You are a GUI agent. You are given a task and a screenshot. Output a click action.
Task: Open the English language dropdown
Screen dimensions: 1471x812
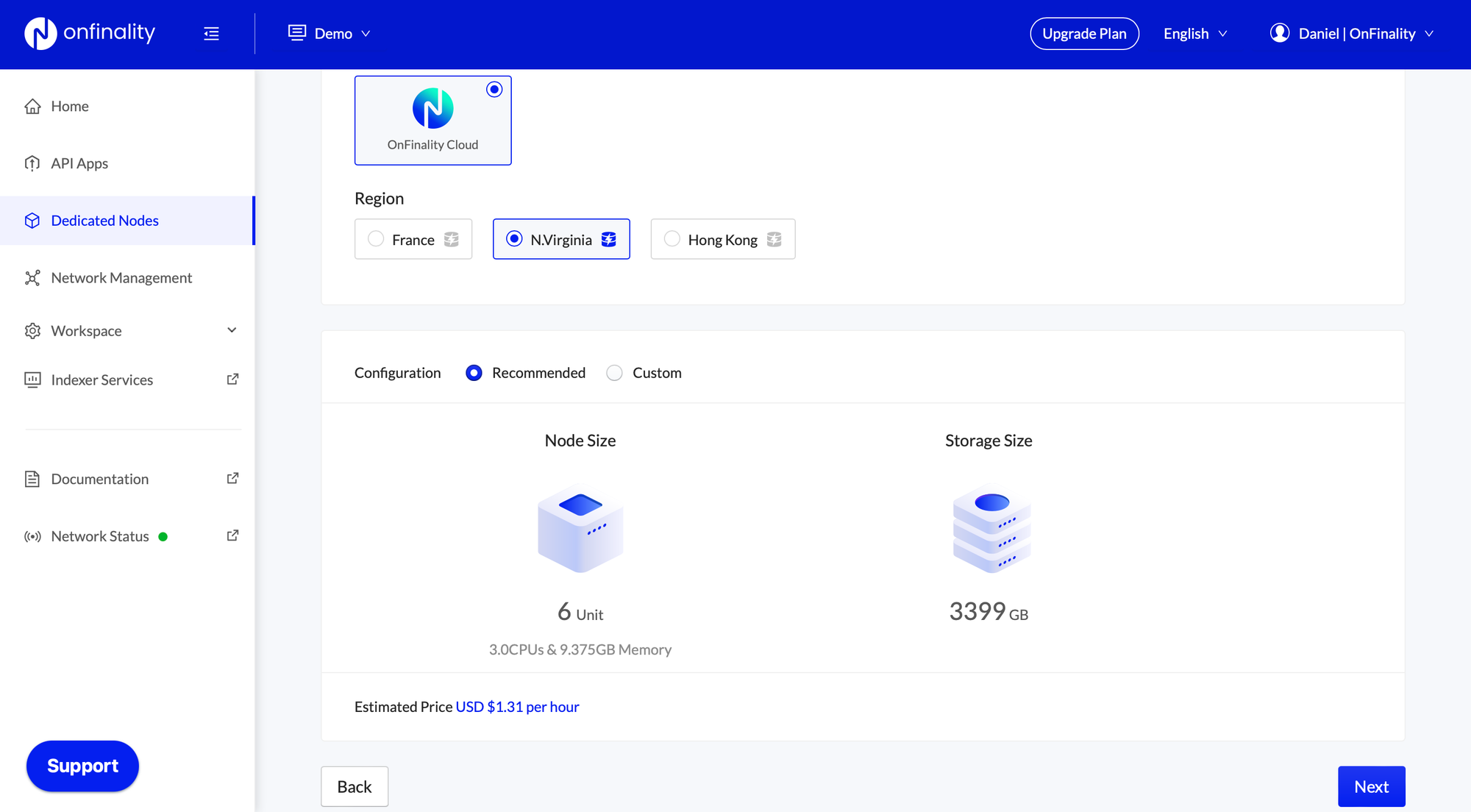click(1193, 33)
